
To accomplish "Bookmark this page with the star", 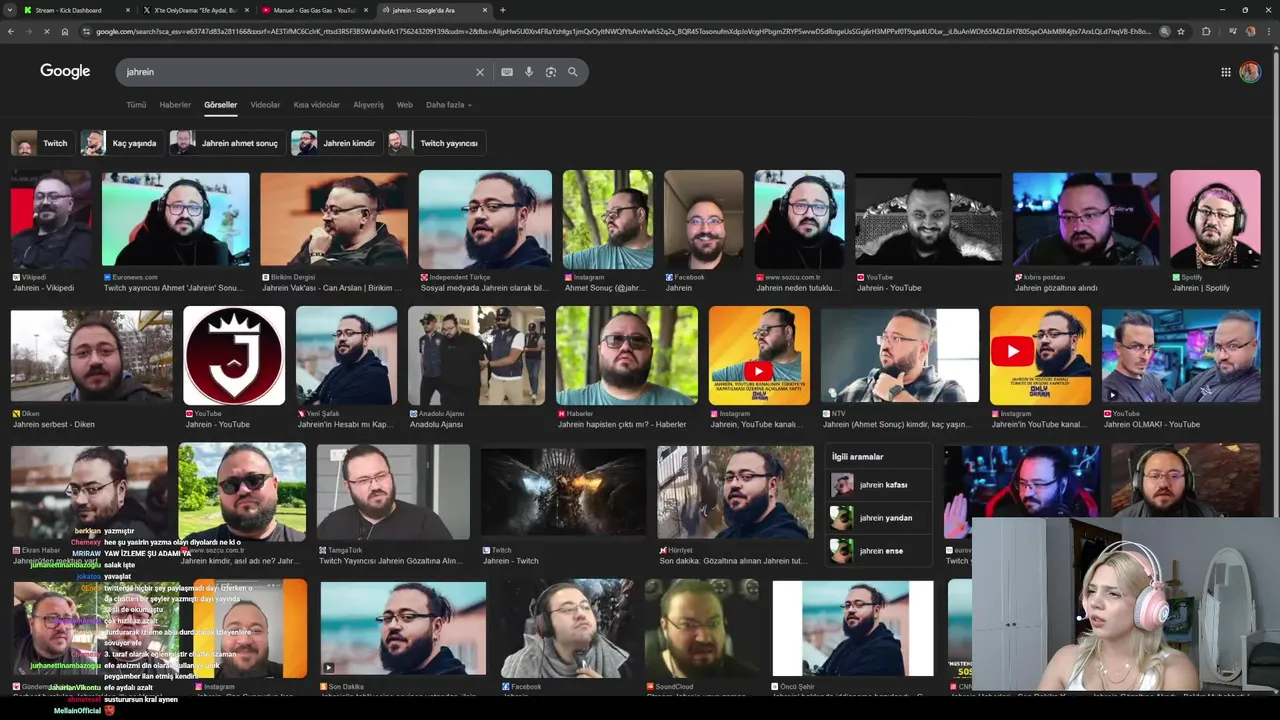I will click(1181, 31).
